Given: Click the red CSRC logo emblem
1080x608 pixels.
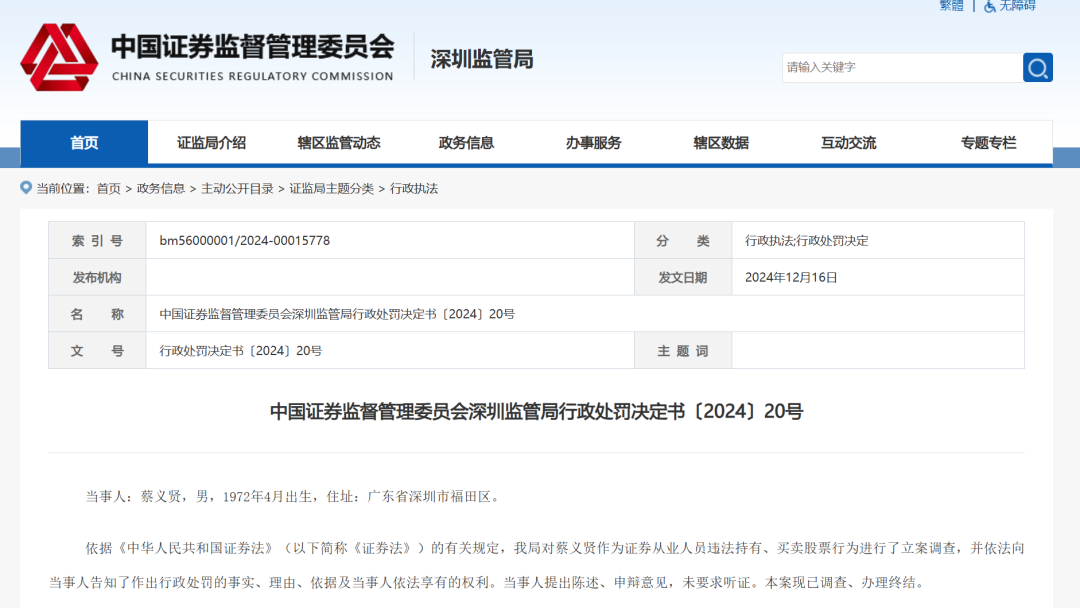Looking at the screenshot, I should 59,58.
